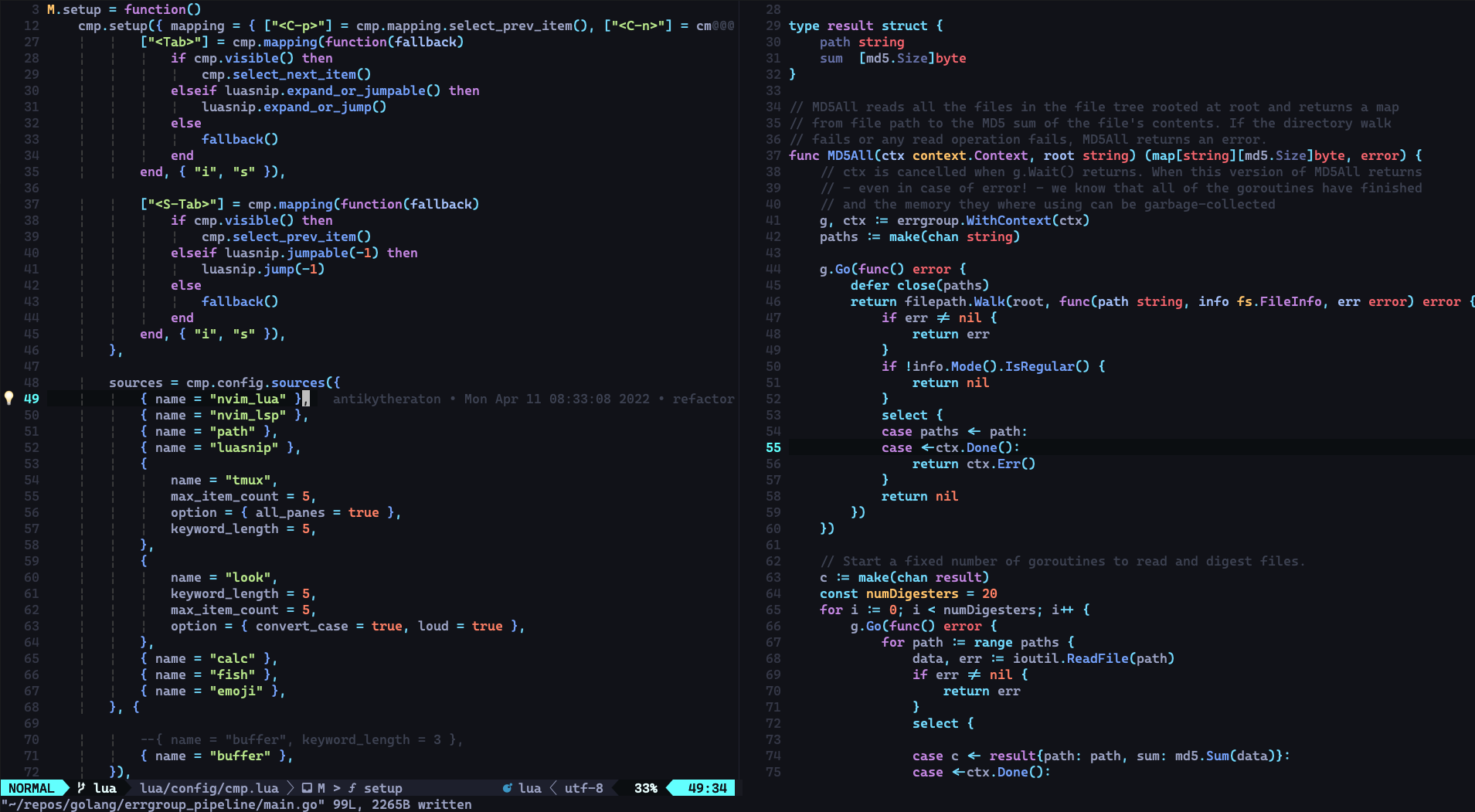
Task: Click the "path" source name string
Action: click(x=233, y=431)
